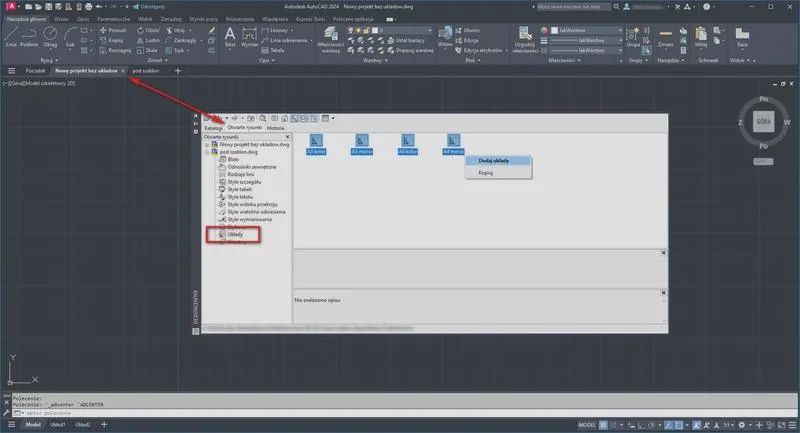Expand the Rysuj panel dropdown arrow
Screen dimensions: 800x433
[56, 60]
